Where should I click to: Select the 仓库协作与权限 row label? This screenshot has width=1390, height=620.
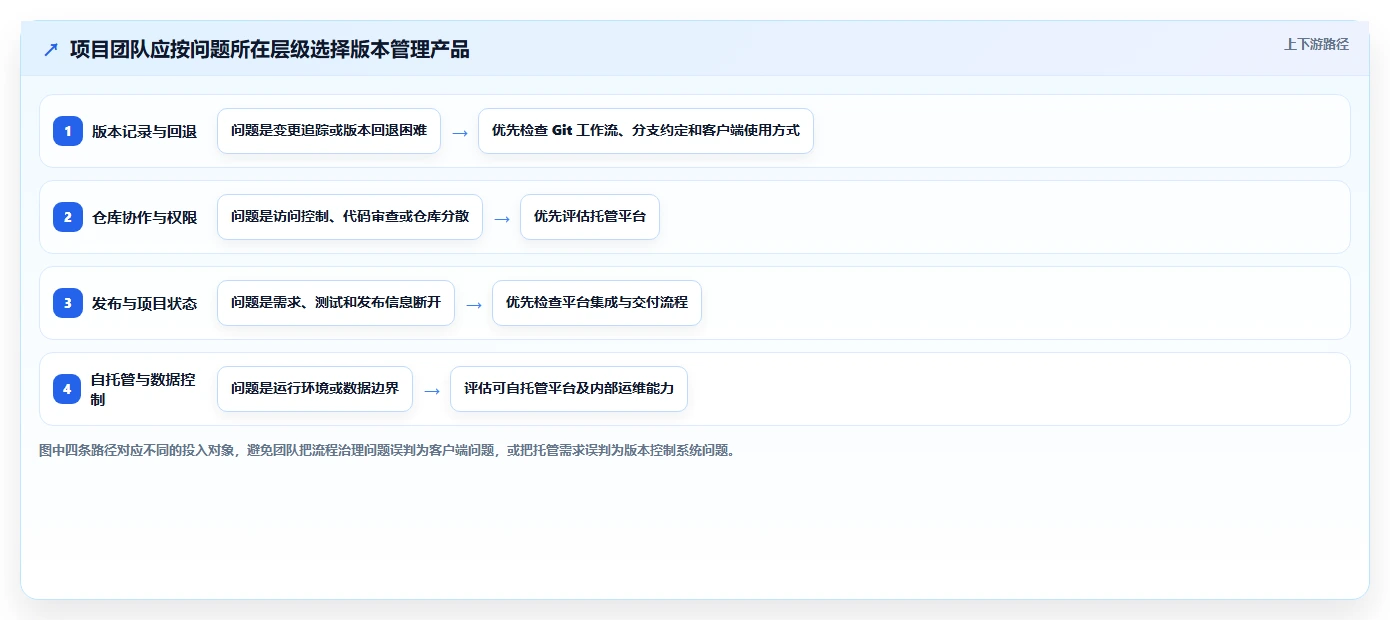[144, 217]
